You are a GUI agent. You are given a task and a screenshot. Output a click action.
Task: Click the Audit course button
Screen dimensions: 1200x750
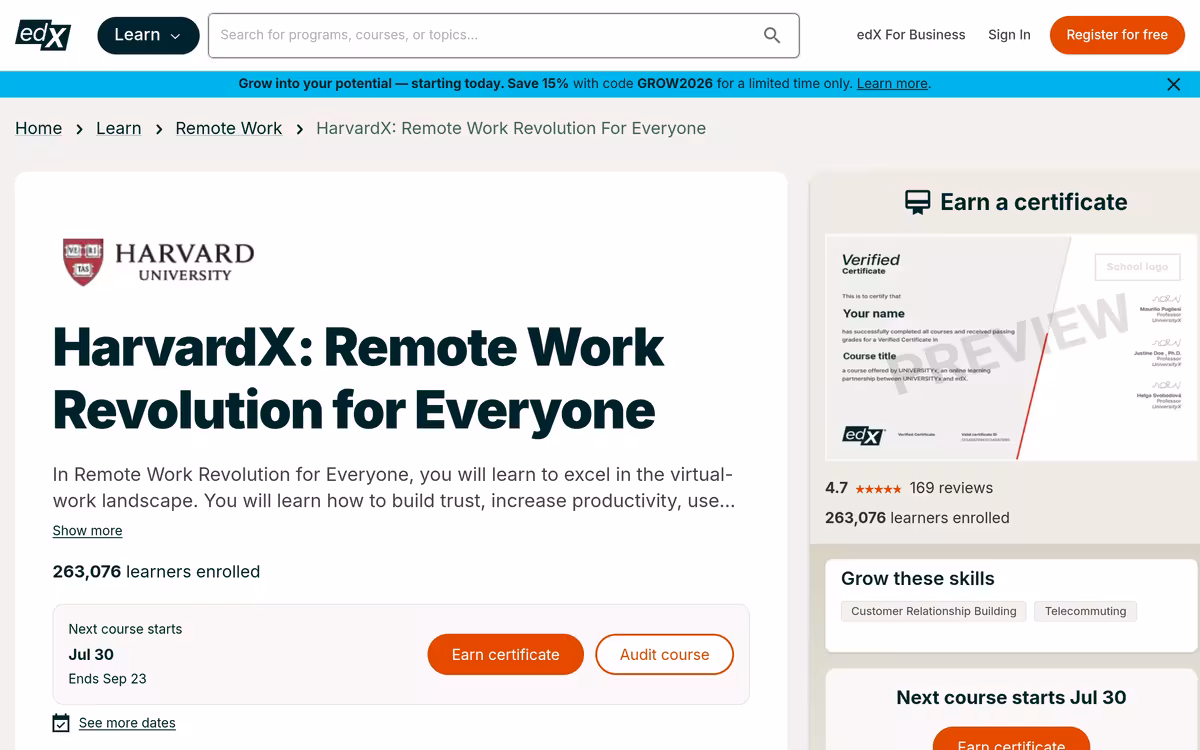(664, 655)
